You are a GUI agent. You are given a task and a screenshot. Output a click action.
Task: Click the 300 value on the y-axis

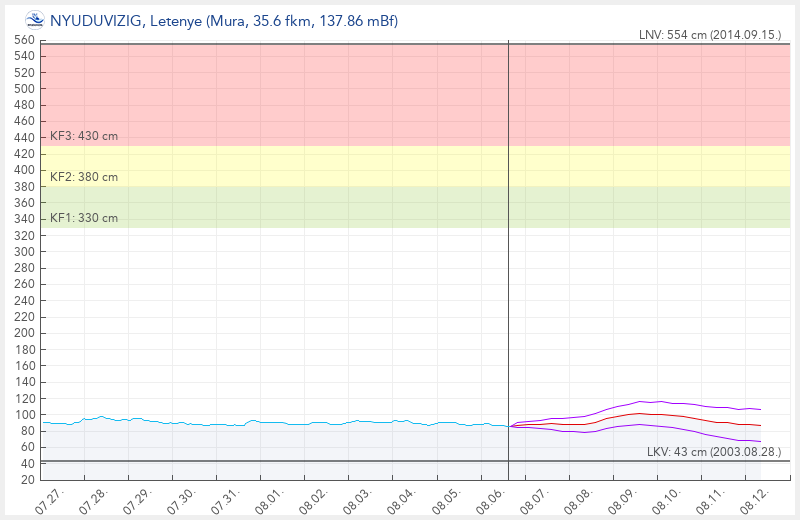(x=24, y=252)
